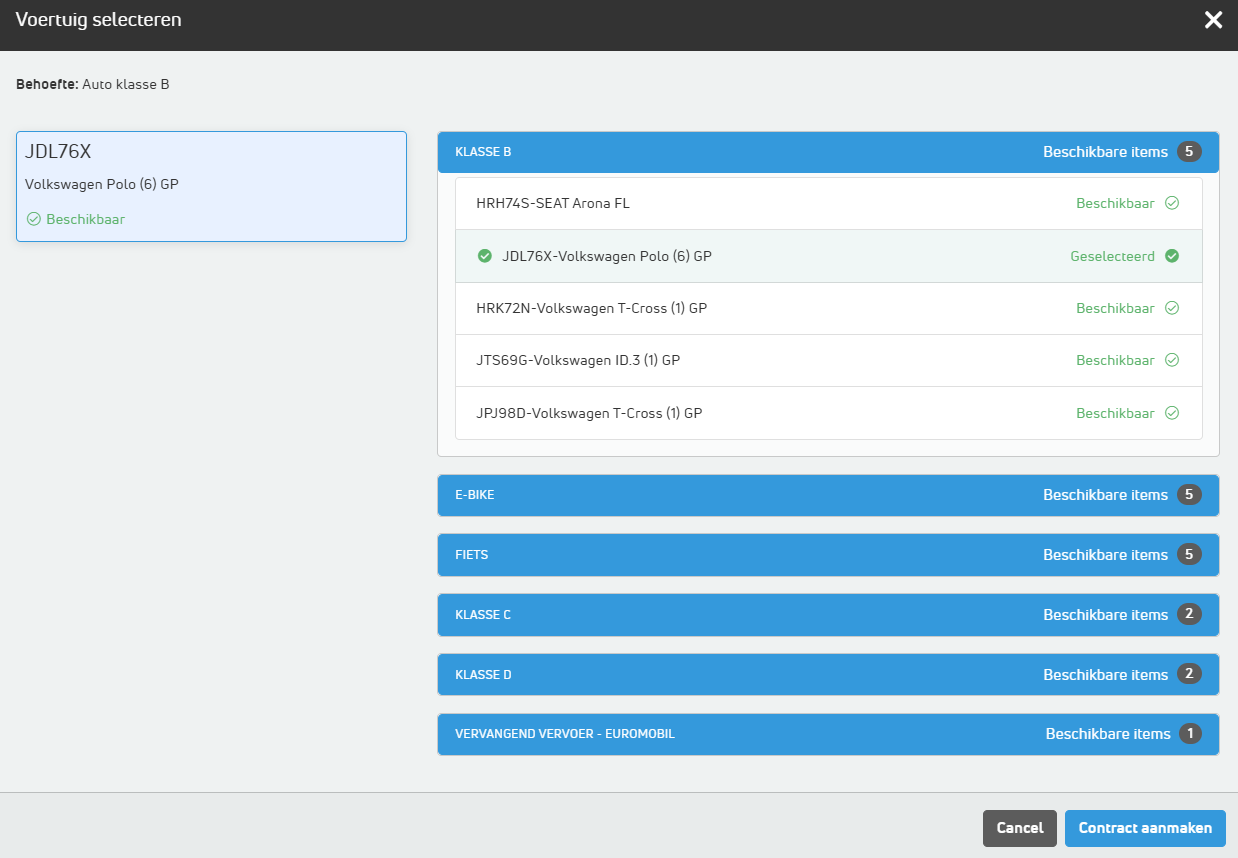
Task: Click the selected JDL76X vehicle card
Action: pyautogui.click(x=211, y=186)
